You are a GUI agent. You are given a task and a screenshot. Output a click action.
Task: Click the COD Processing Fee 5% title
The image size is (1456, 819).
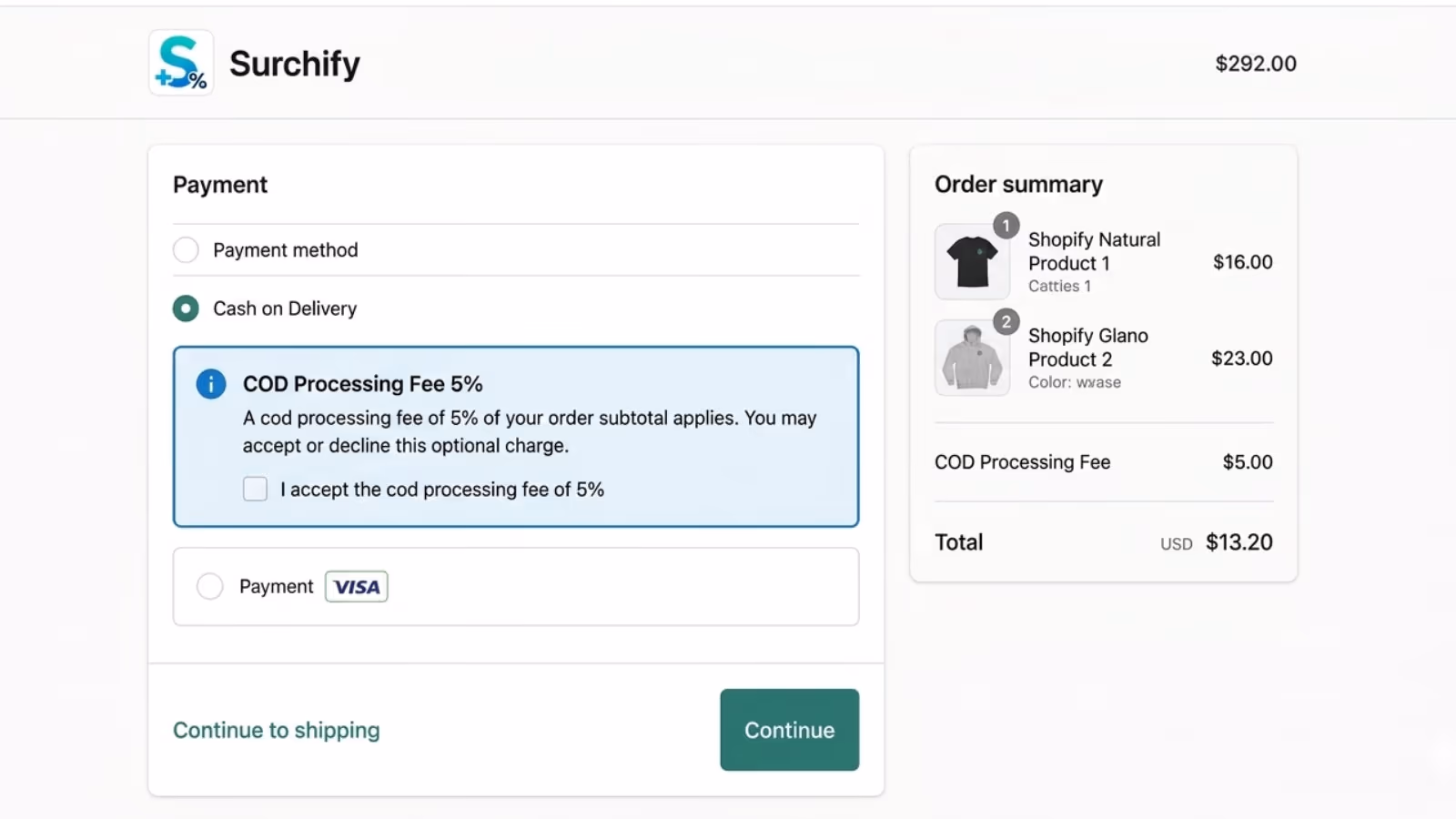click(363, 384)
